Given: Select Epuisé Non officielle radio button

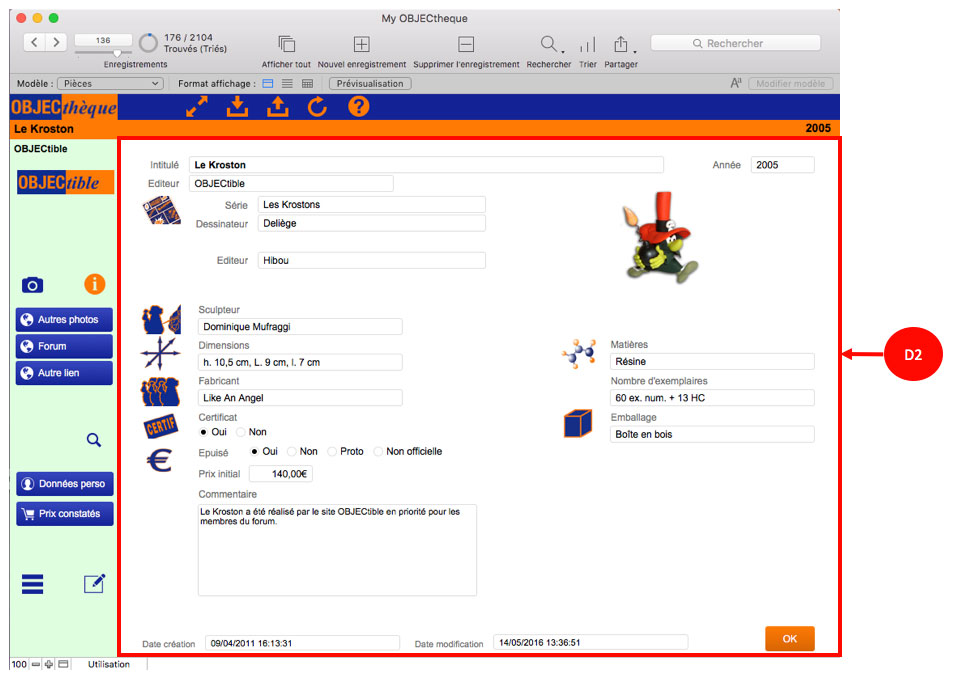Looking at the screenshot, I should pos(378,451).
